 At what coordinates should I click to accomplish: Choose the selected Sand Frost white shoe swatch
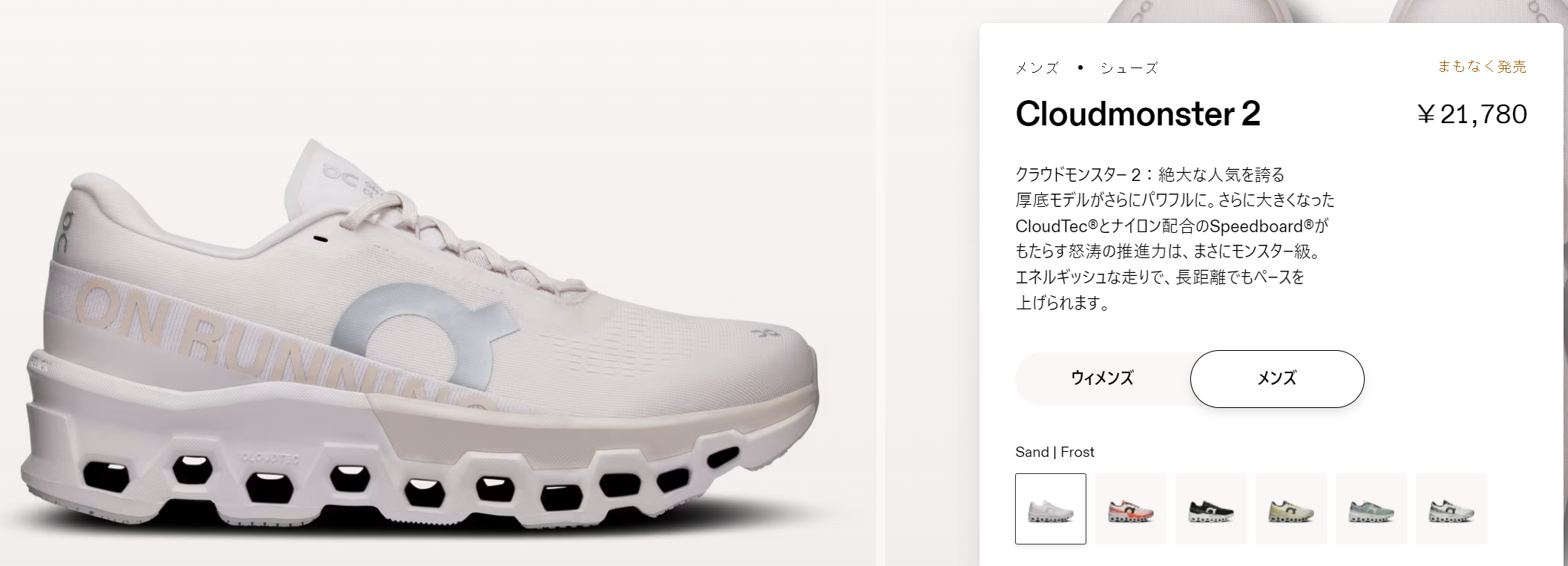(1051, 509)
